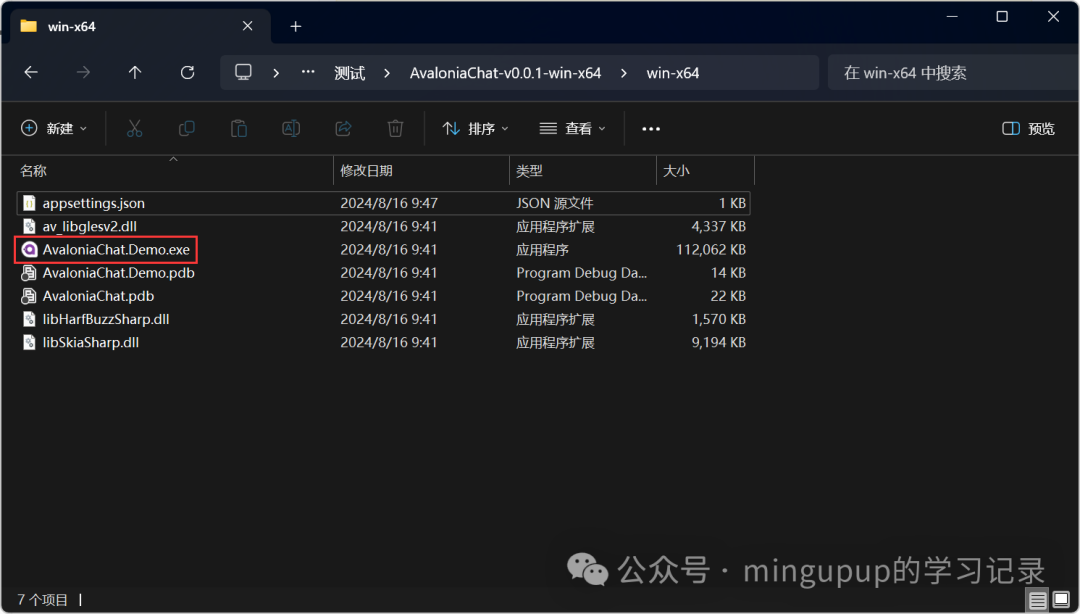This screenshot has width=1080, height=614.
Task: Switch to details view in status bar
Action: point(1038,600)
